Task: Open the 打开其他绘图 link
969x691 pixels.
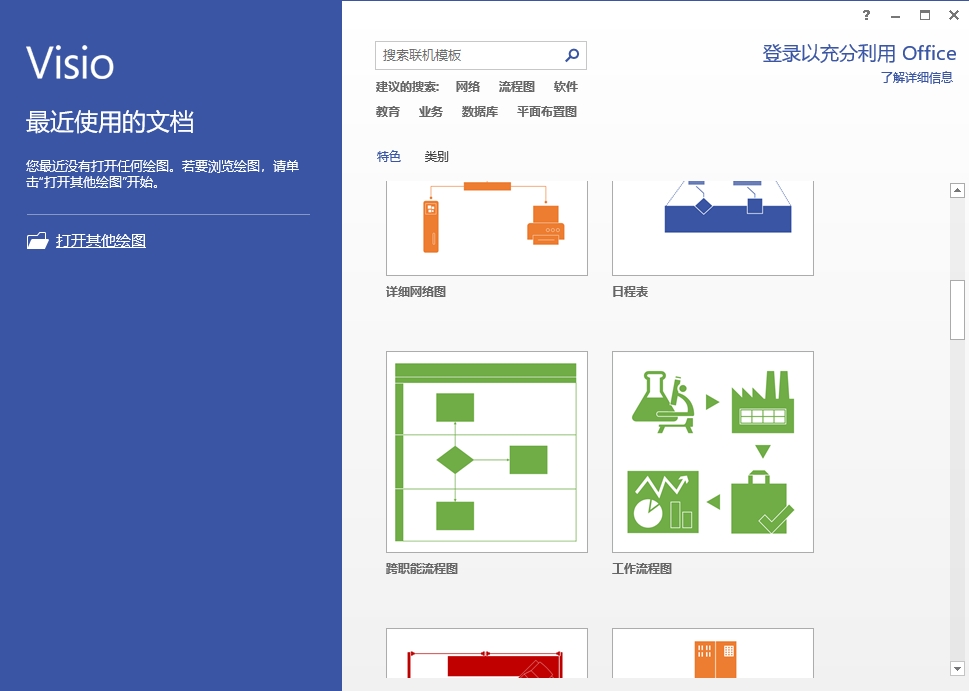Action: point(101,240)
